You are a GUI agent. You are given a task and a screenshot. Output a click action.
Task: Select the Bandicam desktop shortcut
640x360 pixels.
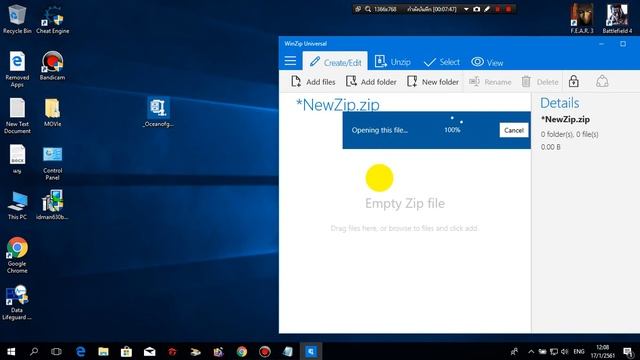click(x=52, y=65)
